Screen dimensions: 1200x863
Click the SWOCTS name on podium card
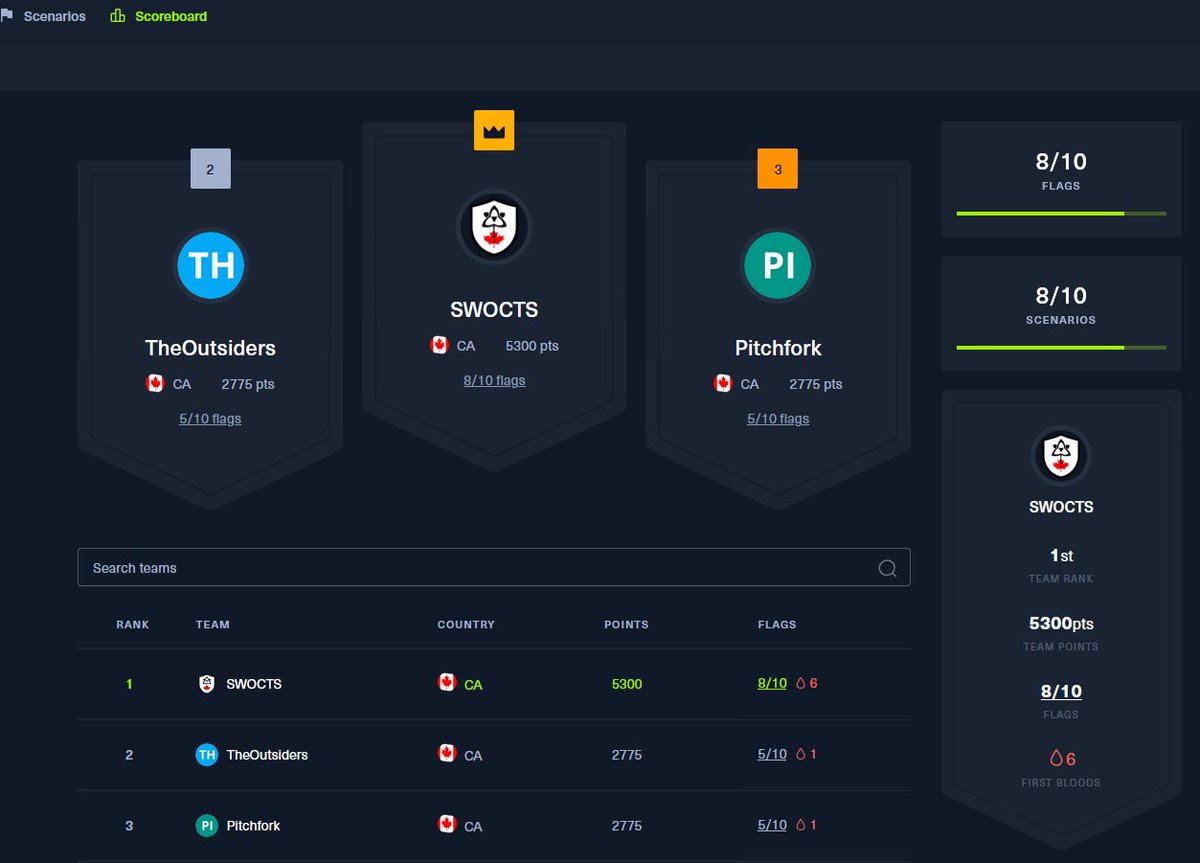coord(494,310)
